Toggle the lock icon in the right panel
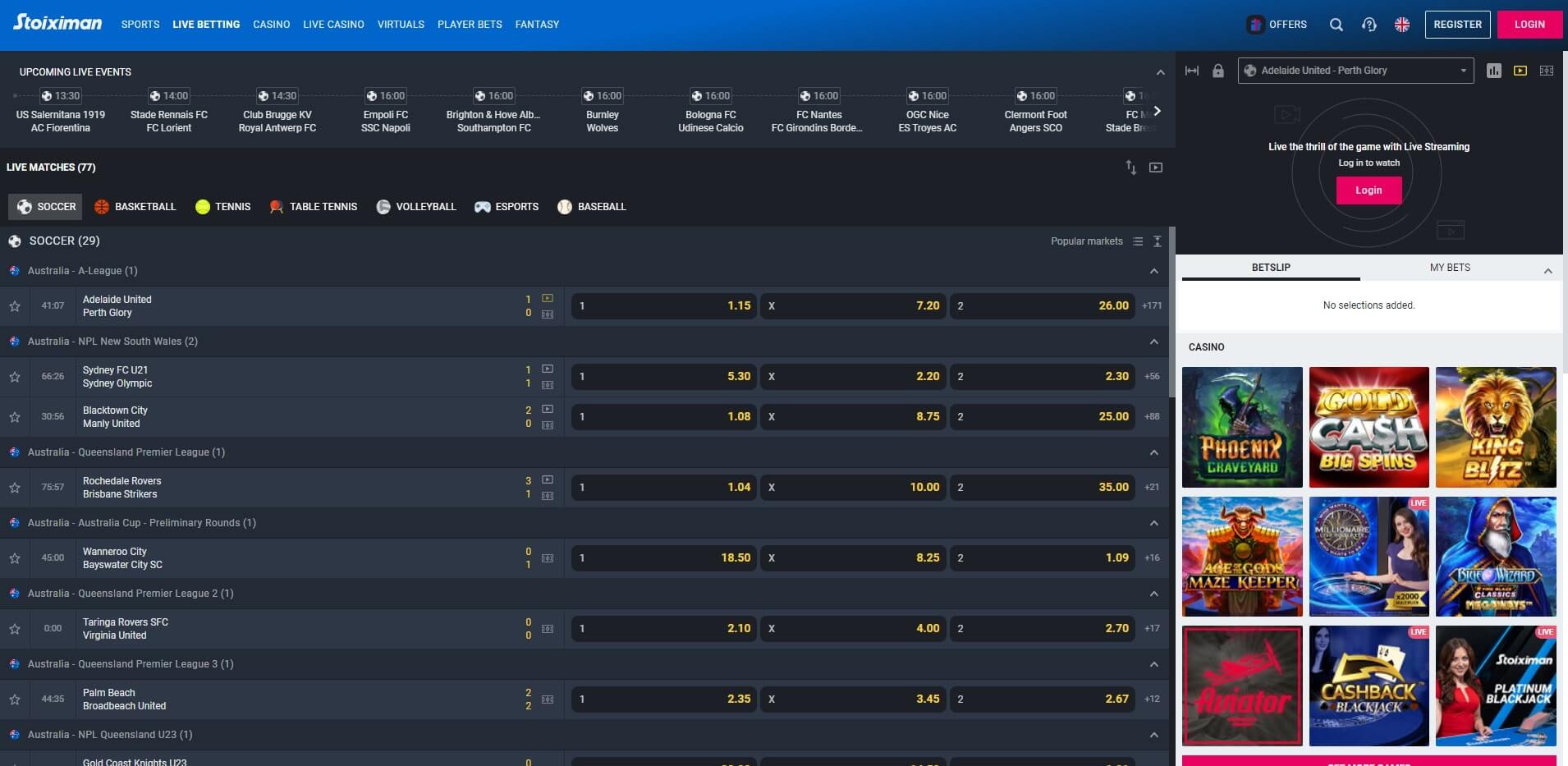This screenshot has width=1568, height=766. (x=1217, y=71)
